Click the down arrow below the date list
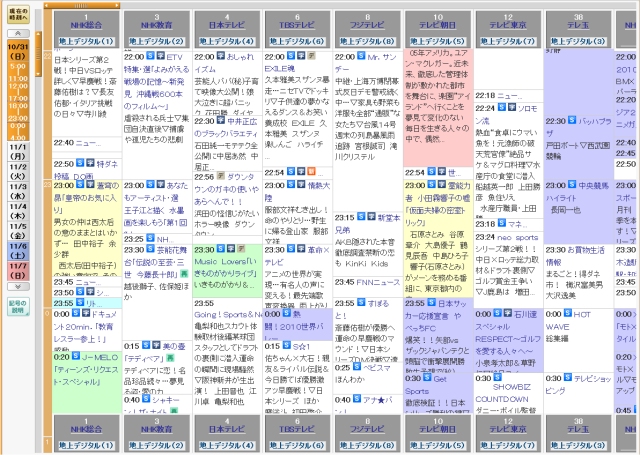 (x=18, y=286)
